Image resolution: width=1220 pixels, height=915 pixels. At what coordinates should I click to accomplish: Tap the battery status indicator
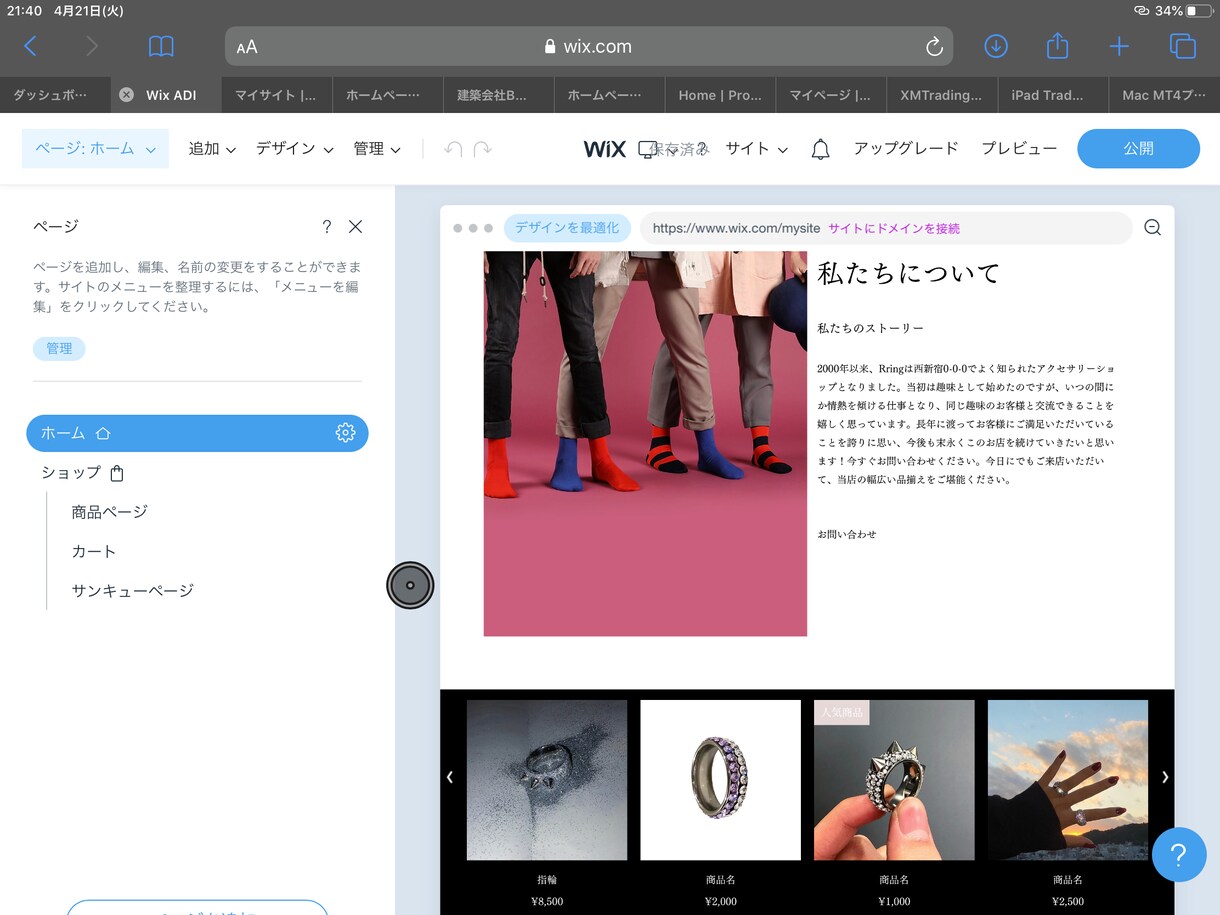pos(1199,11)
